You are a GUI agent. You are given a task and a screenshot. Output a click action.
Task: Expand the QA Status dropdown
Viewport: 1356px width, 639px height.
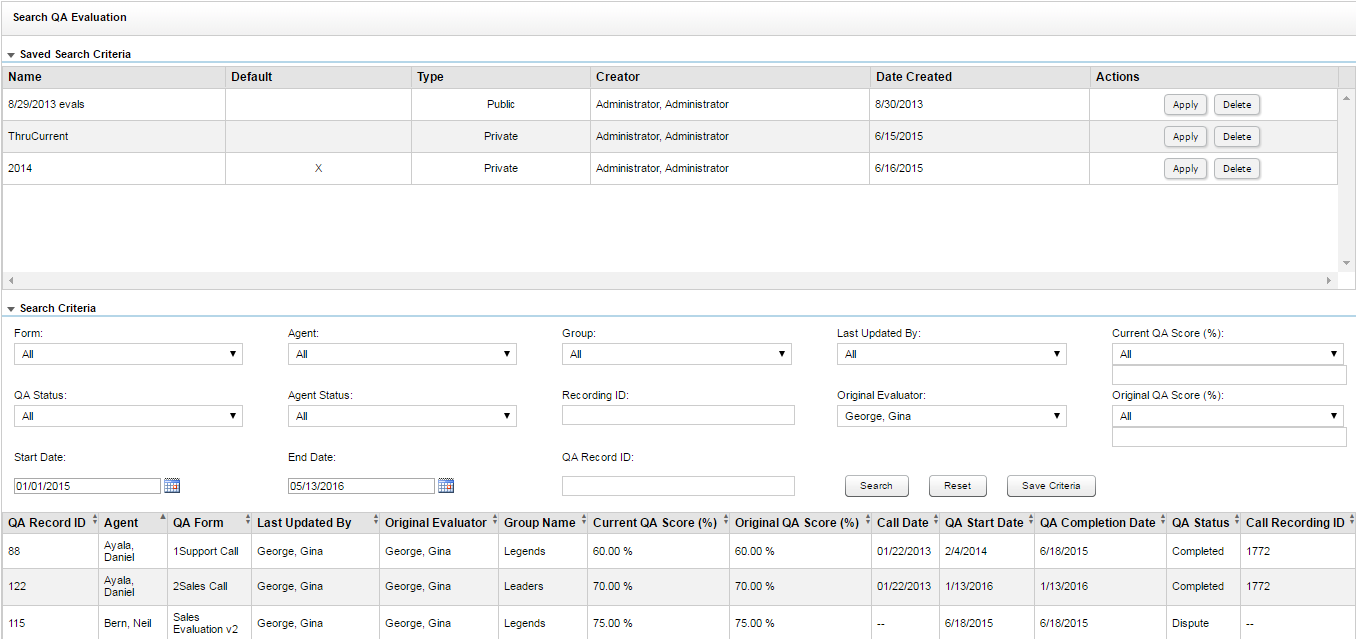tap(128, 416)
